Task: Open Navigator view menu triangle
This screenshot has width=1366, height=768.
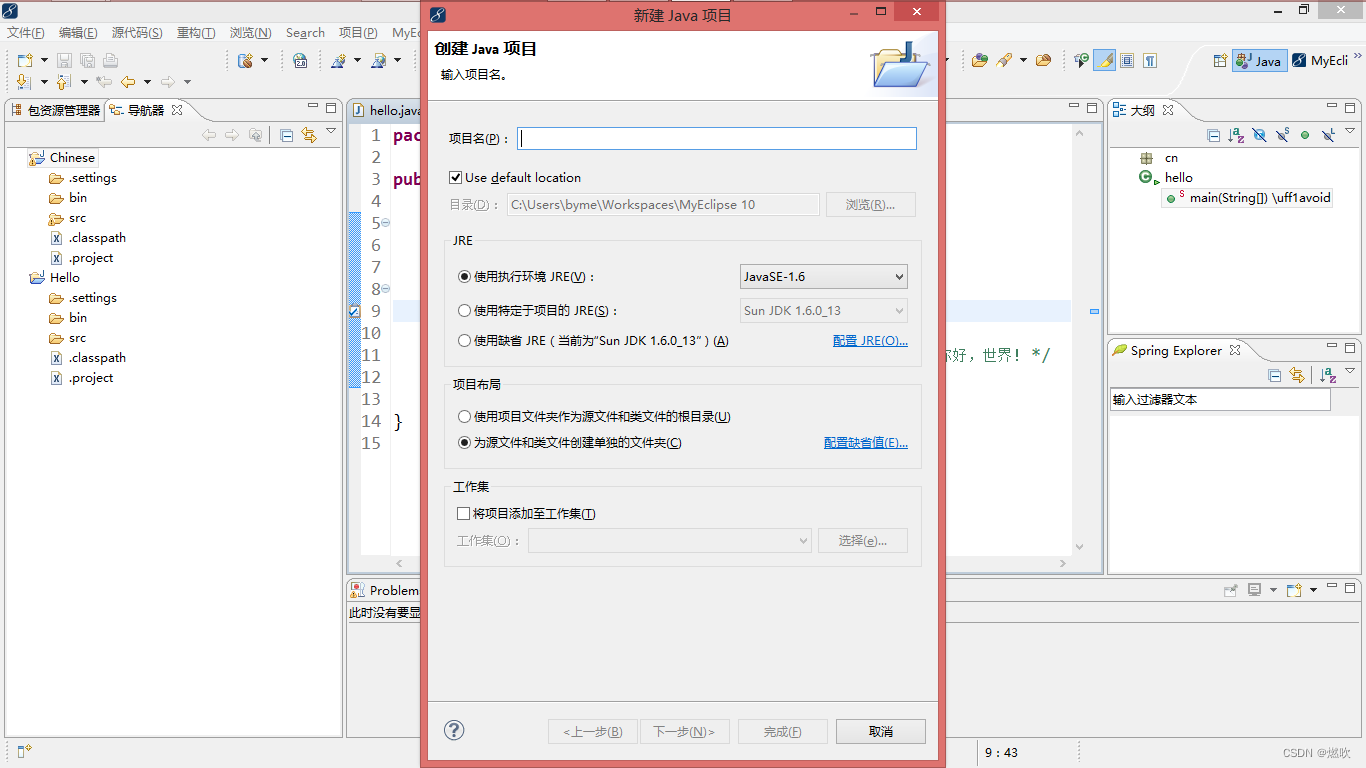Action: click(331, 131)
